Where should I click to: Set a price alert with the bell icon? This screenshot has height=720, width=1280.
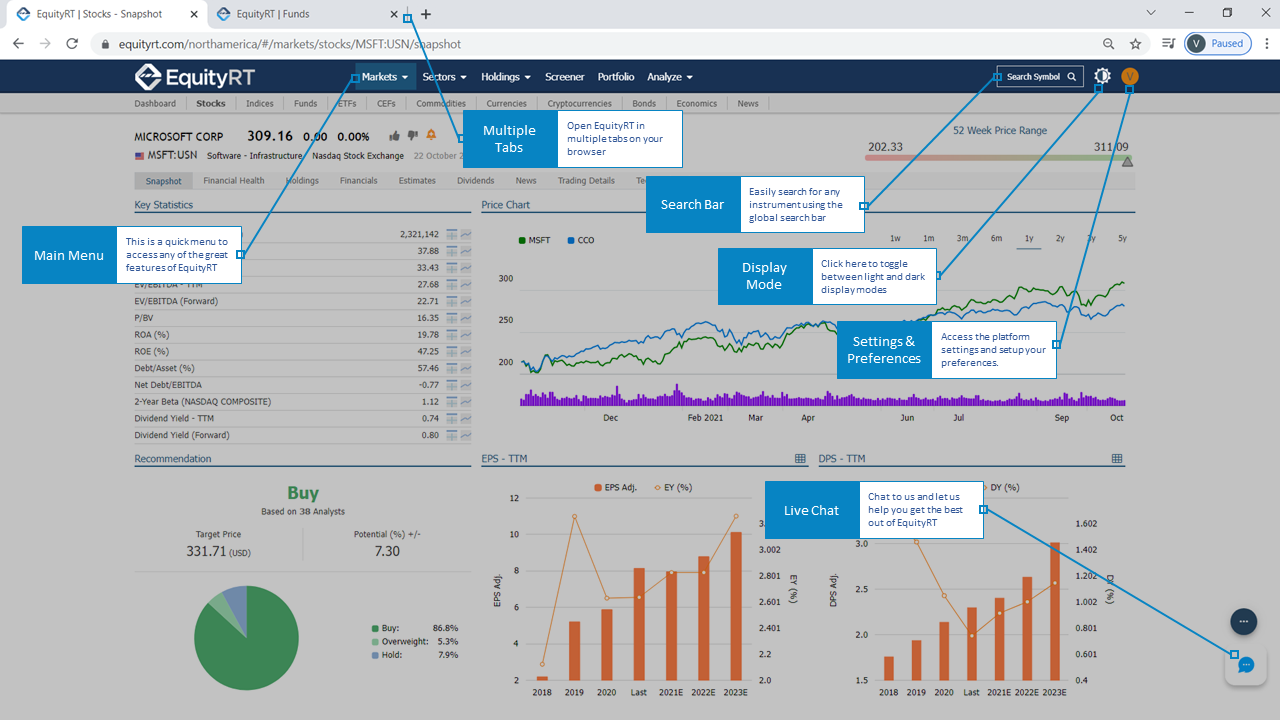(x=432, y=135)
